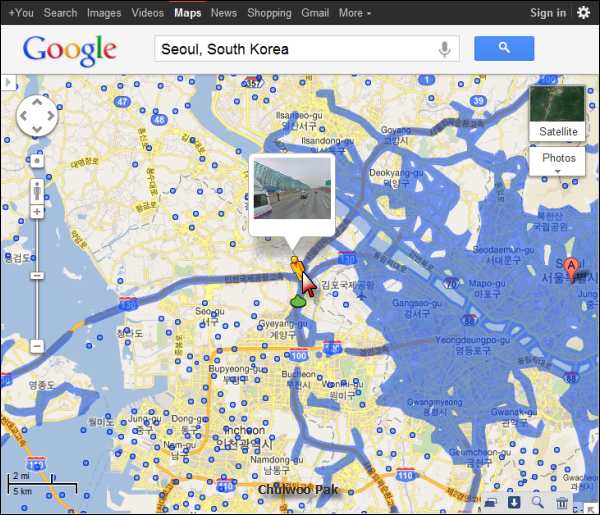Click the green Street View target marker

297,302
